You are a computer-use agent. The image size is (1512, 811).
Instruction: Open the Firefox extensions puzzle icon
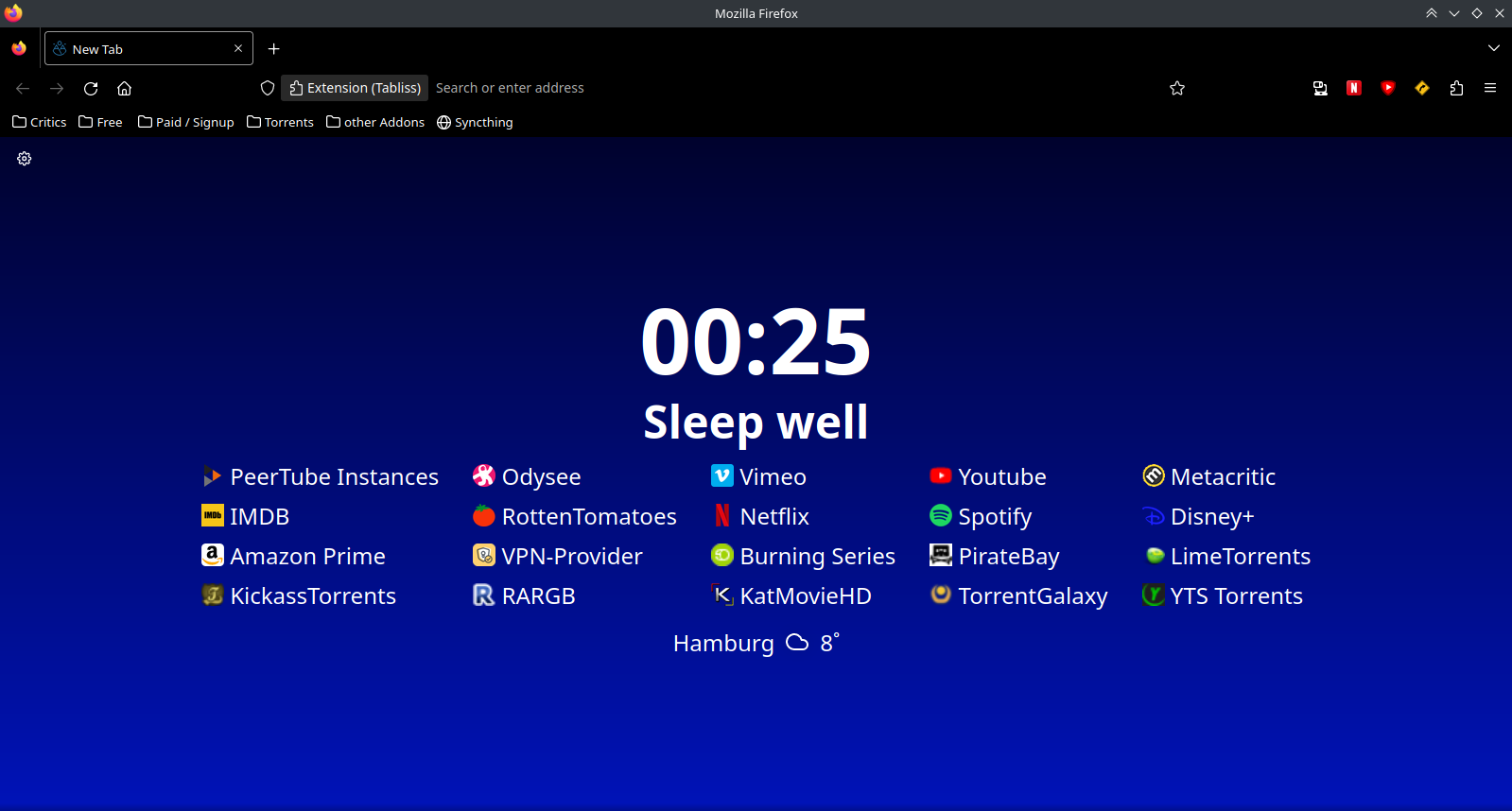1456,88
